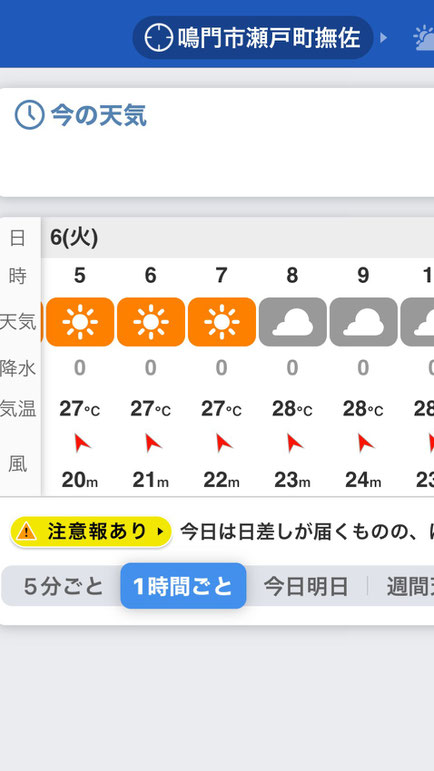
Task: Tap the 6(火) date header
Action: click(74, 238)
